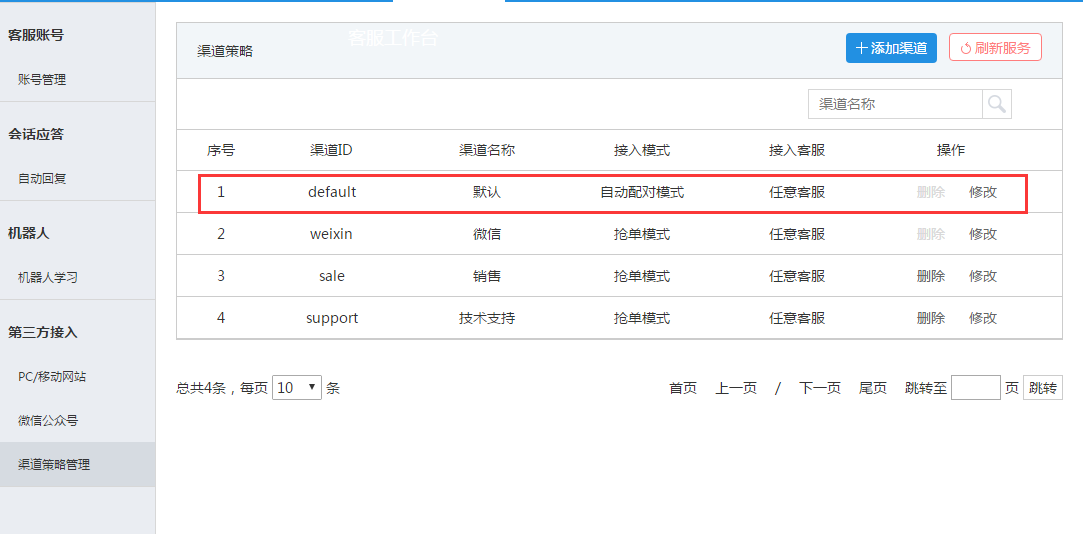This screenshot has width=1083, height=534.
Task: Click the search magnifier icon
Action: (x=996, y=104)
